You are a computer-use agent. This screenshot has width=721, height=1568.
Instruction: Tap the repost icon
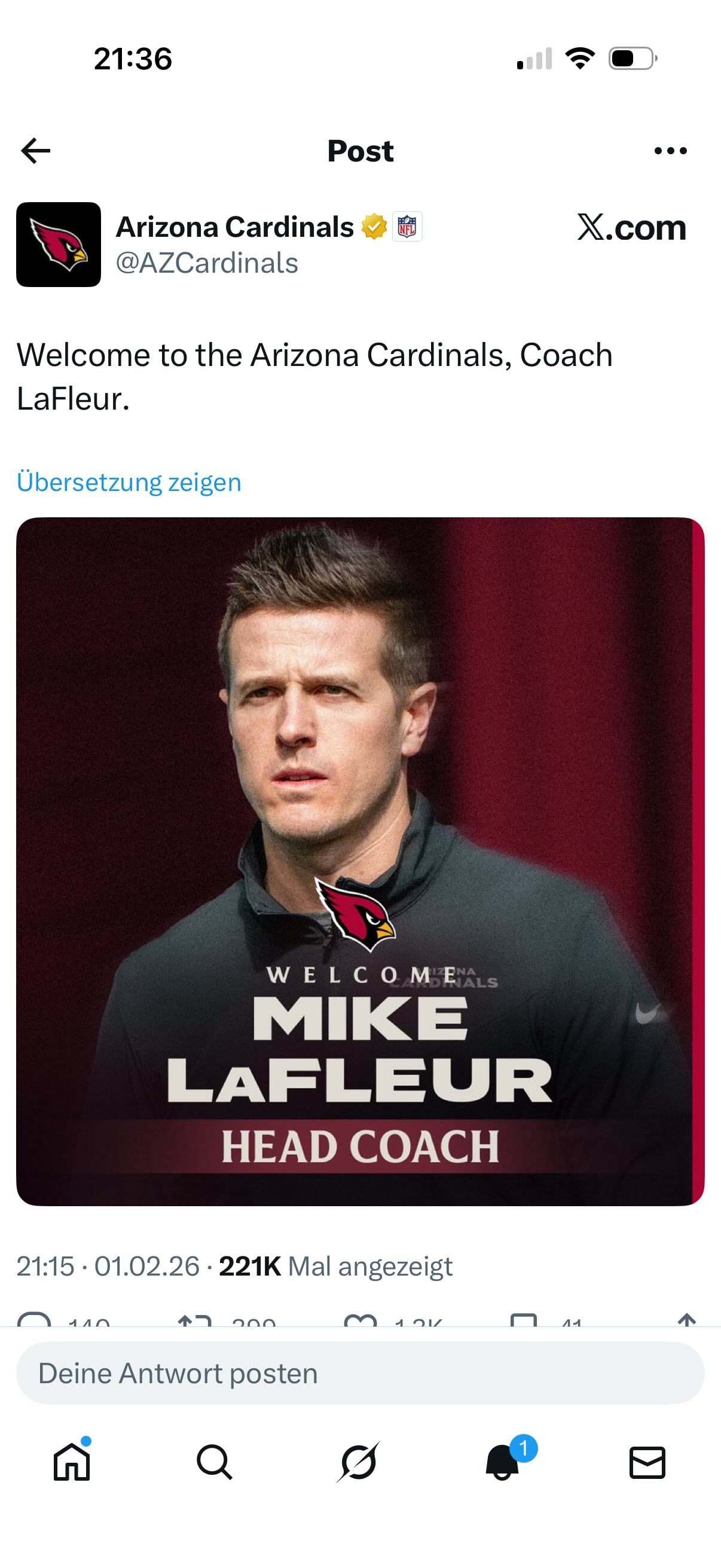point(195,1321)
